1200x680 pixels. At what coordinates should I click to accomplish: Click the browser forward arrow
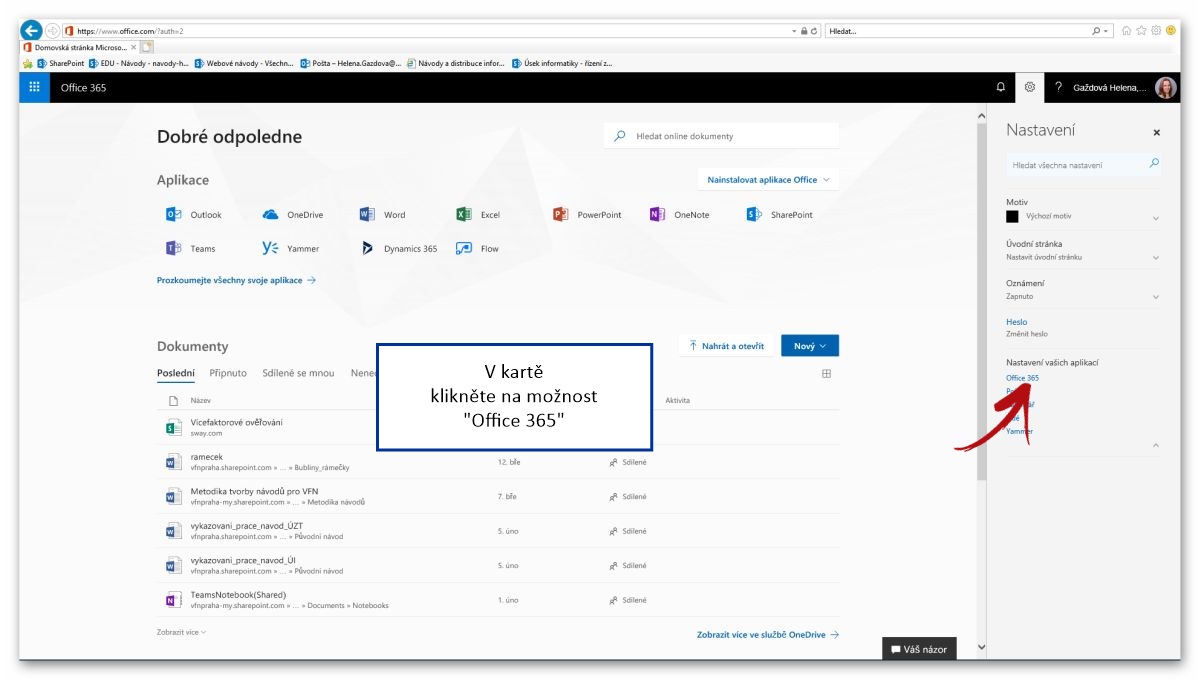coord(53,31)
